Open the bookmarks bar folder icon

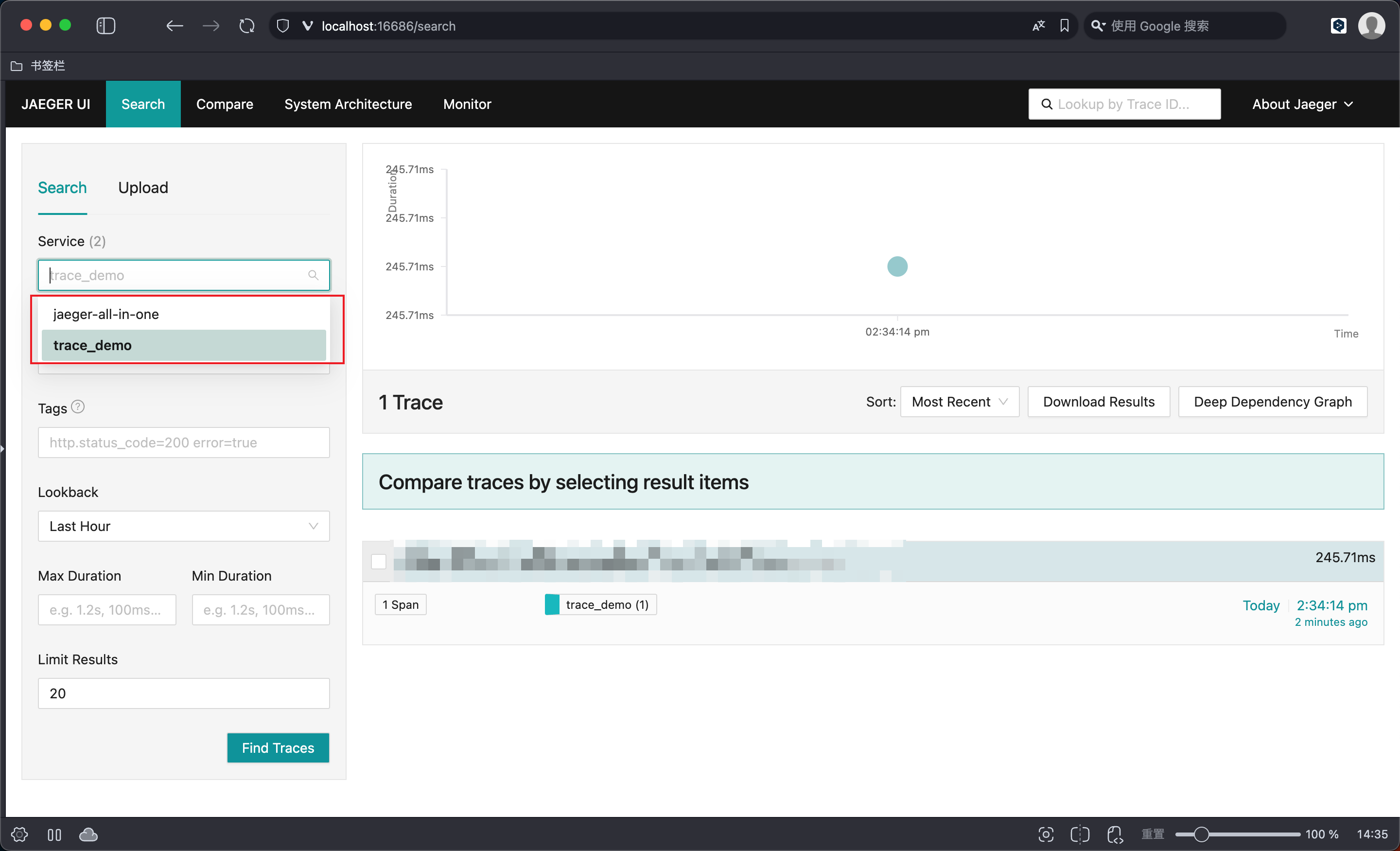(x=17, y=66)
